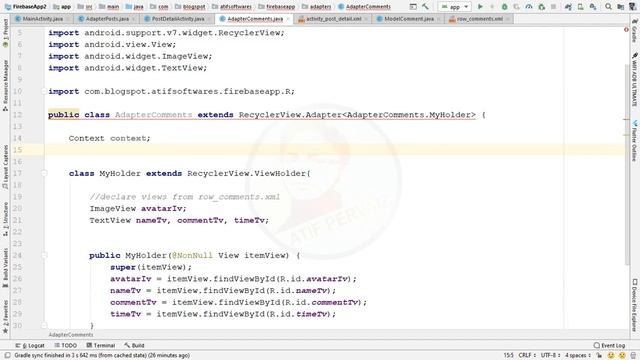The width and height of the screenshot is (640, 360).
Task: Open the Device File Explorer side panel
Action: [635, 305]
